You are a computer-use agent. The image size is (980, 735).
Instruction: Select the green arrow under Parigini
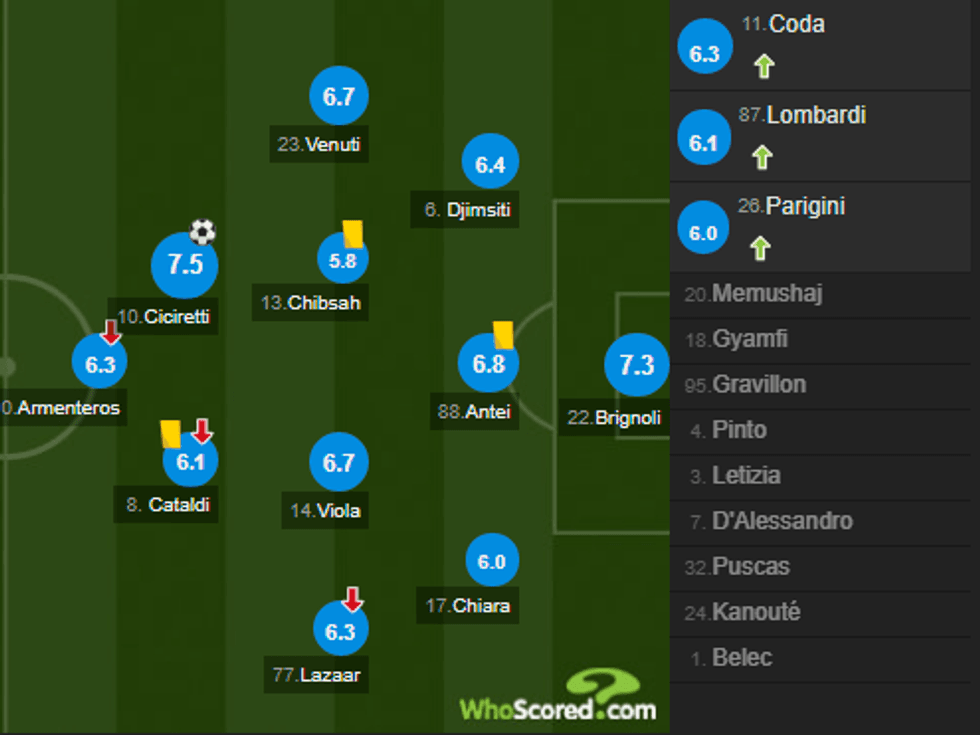point(762,247)
